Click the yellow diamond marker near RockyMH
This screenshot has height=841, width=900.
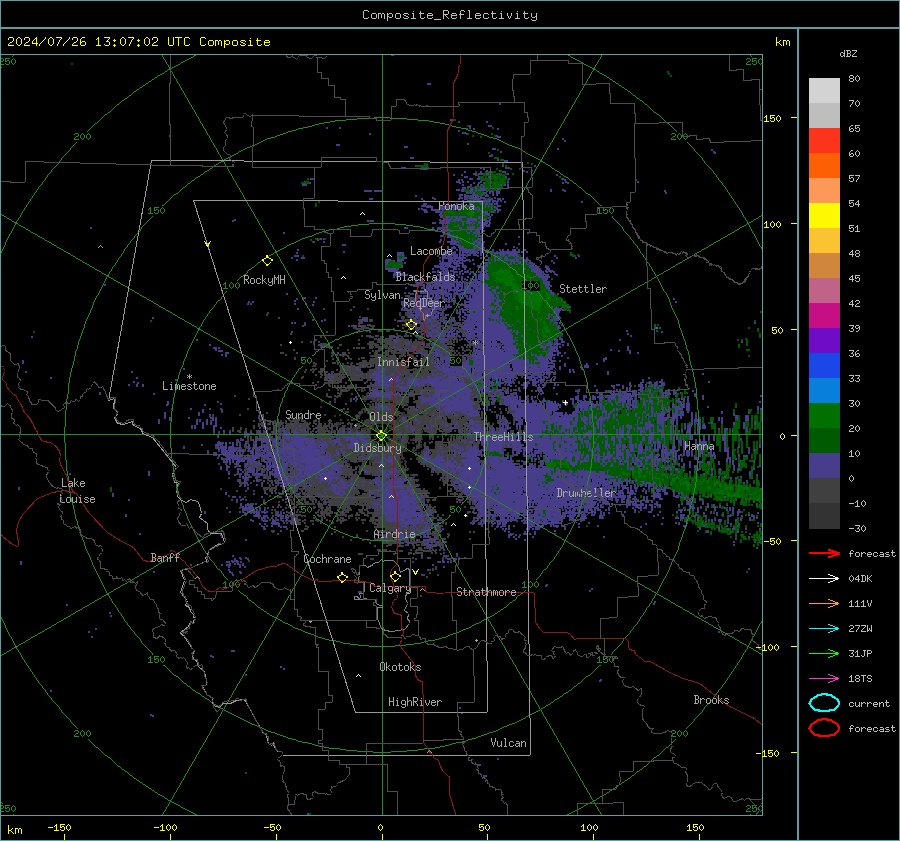coord(267,261)
